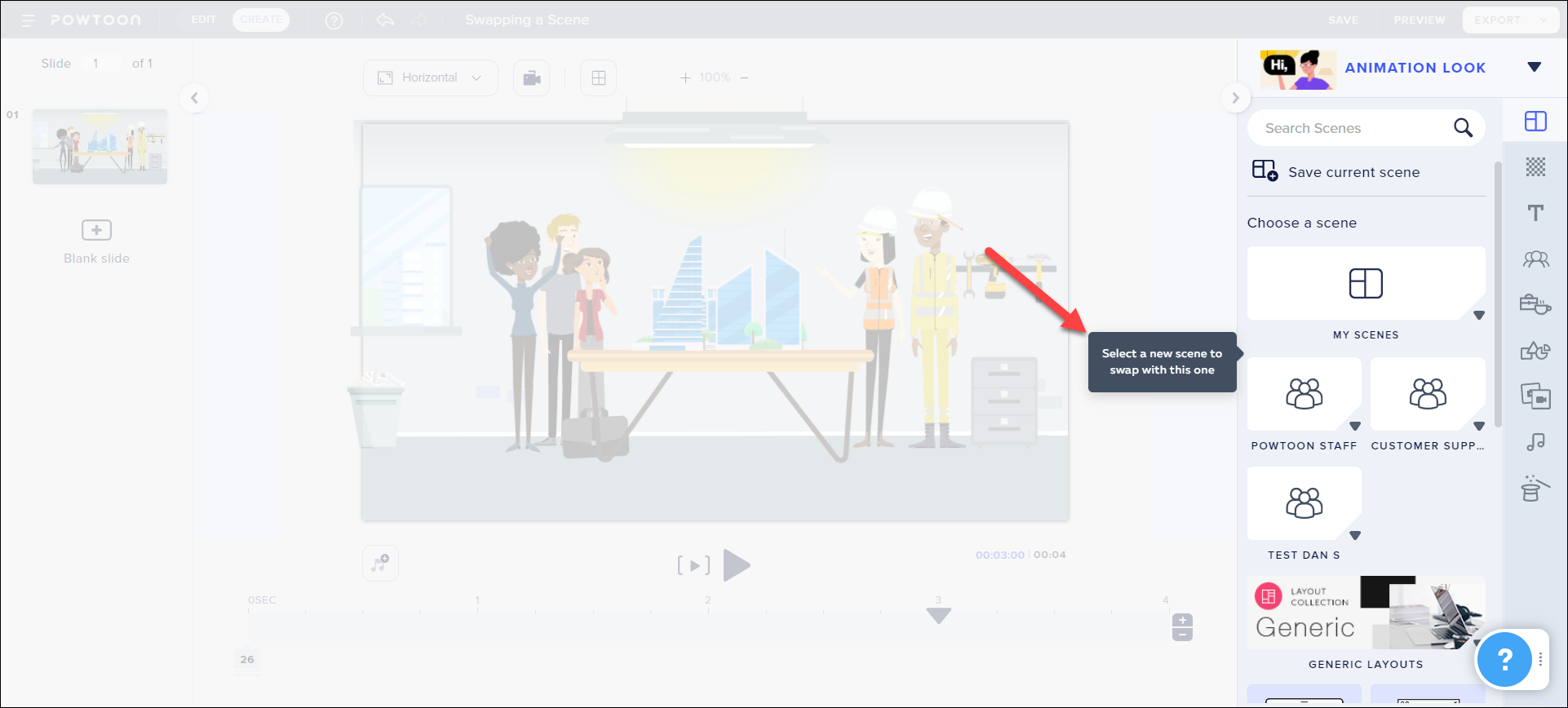Open the Specials magic hat panel
1568x708 pixels.
tap(1535, 489)
